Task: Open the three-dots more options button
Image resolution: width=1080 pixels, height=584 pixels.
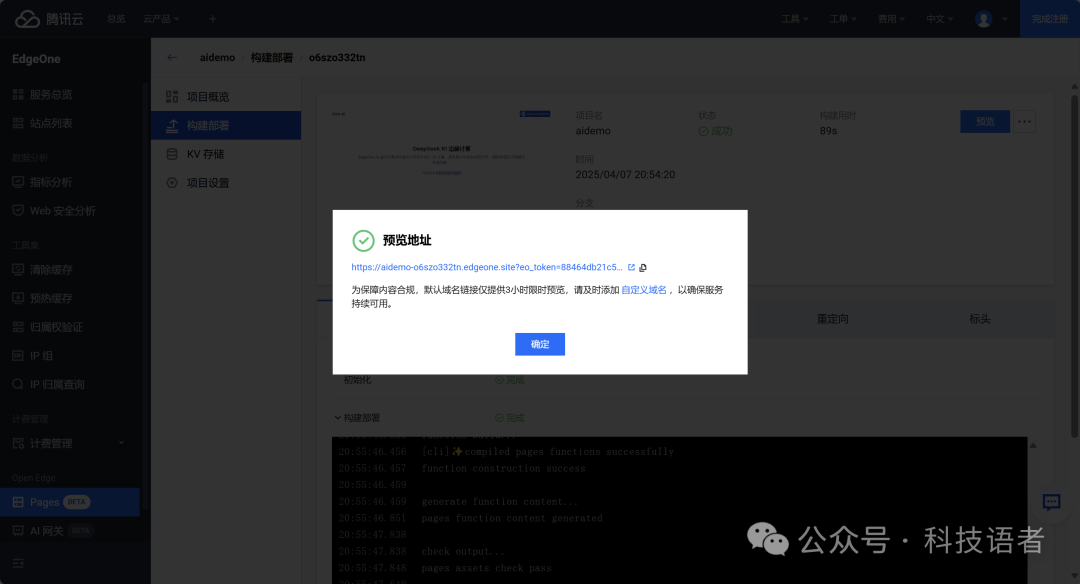Action: point(1024,121)
